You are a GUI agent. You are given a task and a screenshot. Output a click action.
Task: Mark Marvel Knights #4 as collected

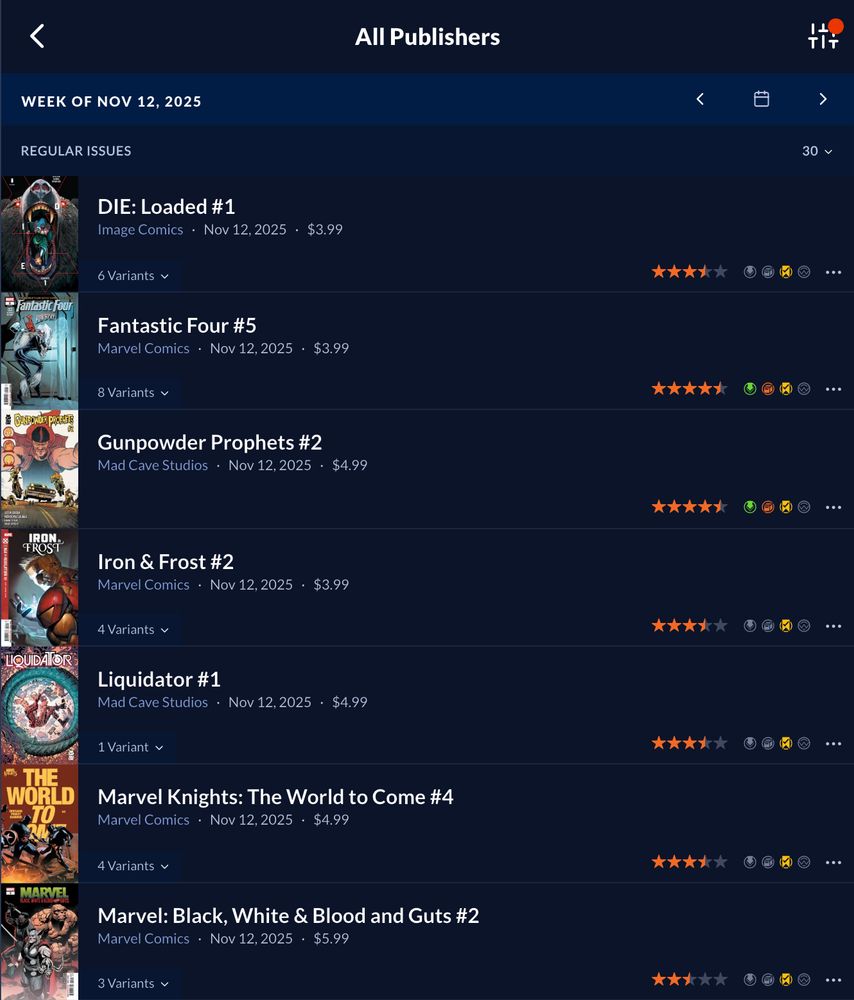(768, 862)
